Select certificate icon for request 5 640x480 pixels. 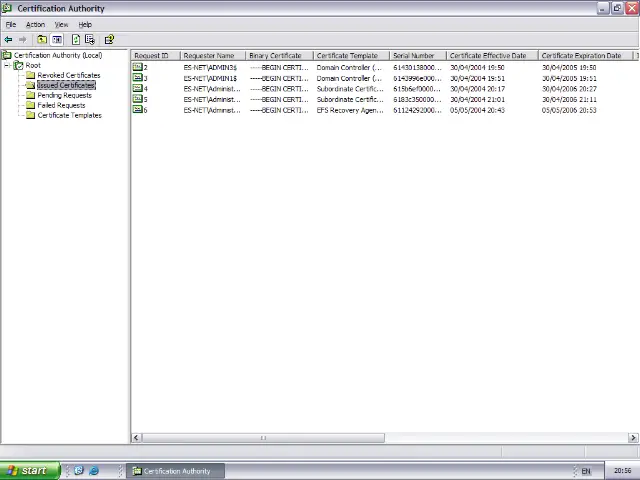point(138,99)
